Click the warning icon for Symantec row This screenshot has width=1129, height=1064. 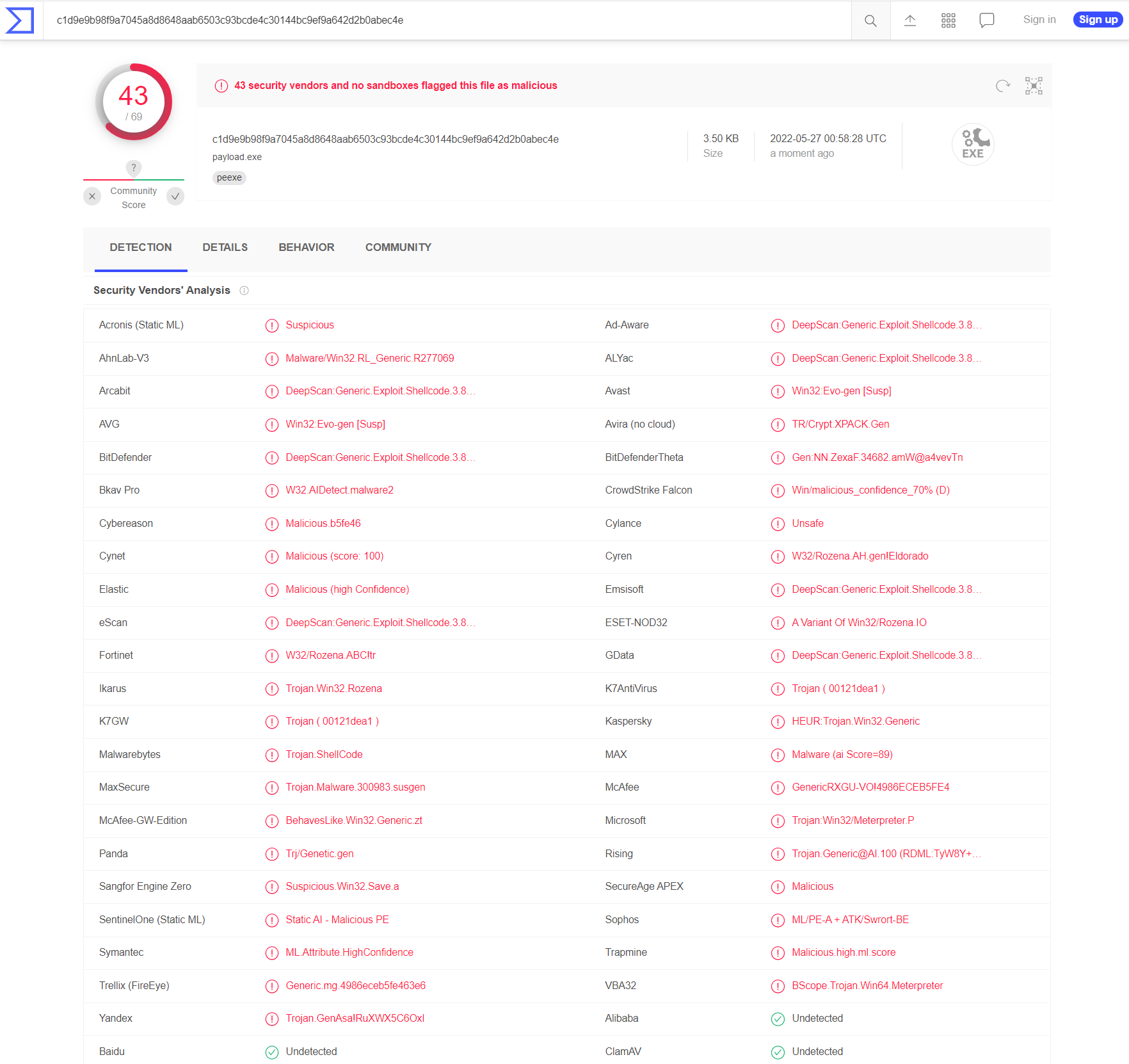click(272, 953)
